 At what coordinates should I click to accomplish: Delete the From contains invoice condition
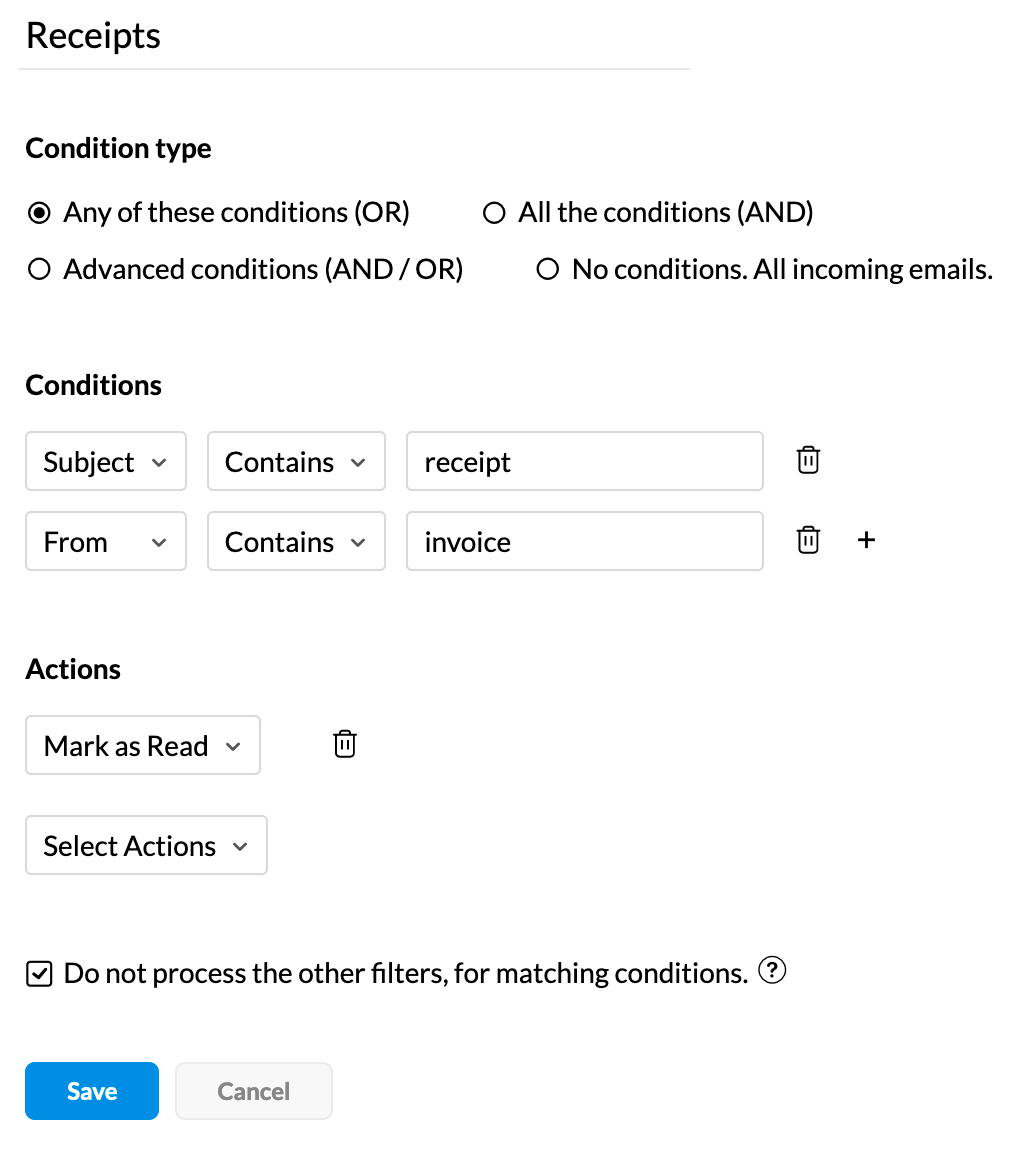(808, 540)
